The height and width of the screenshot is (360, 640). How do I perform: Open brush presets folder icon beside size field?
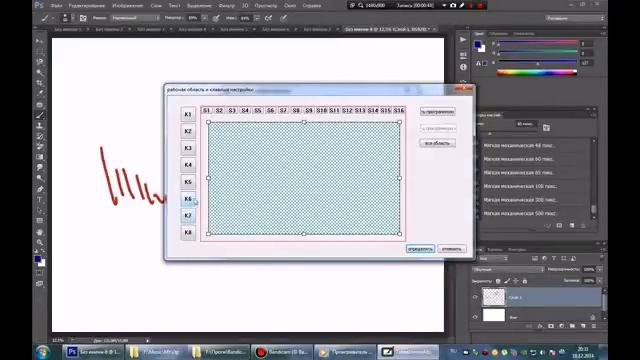coord(546,128)
